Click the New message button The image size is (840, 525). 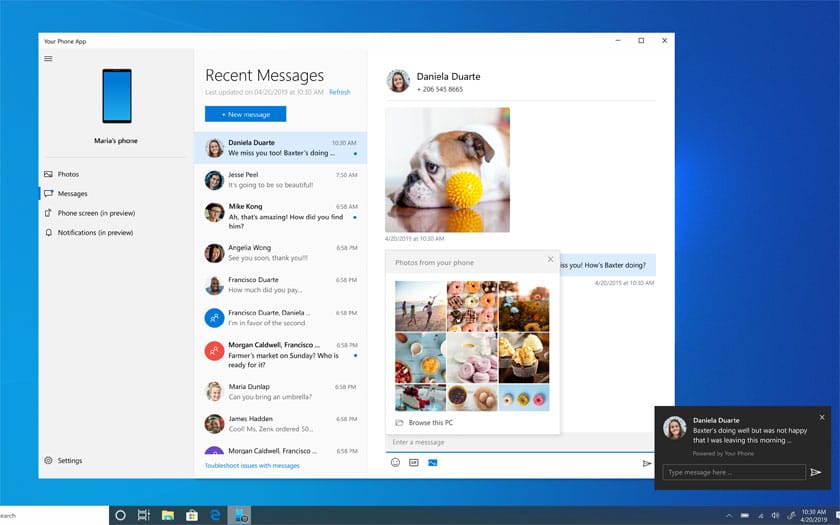[245, 114]
